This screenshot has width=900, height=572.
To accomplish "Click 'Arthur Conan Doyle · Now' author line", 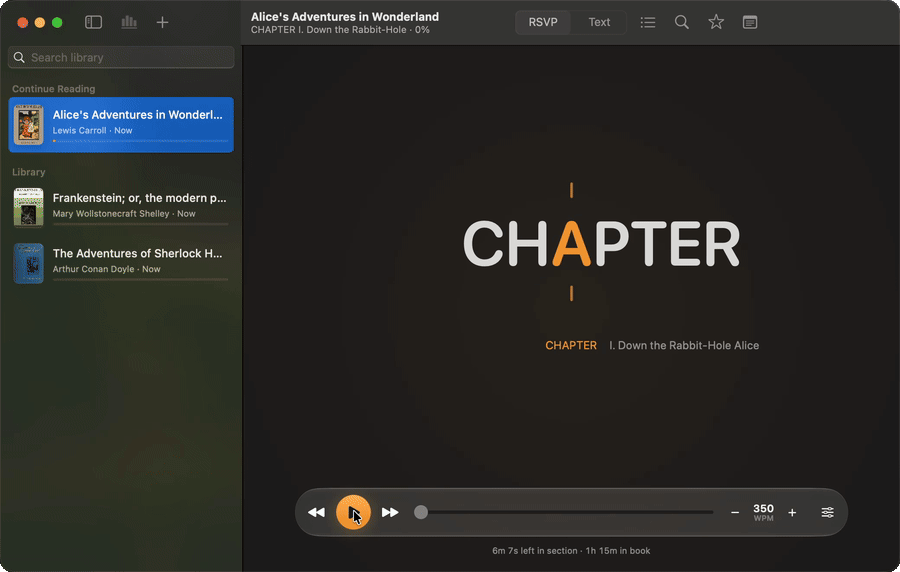I will pyautogui.click(x=106, y=269).
